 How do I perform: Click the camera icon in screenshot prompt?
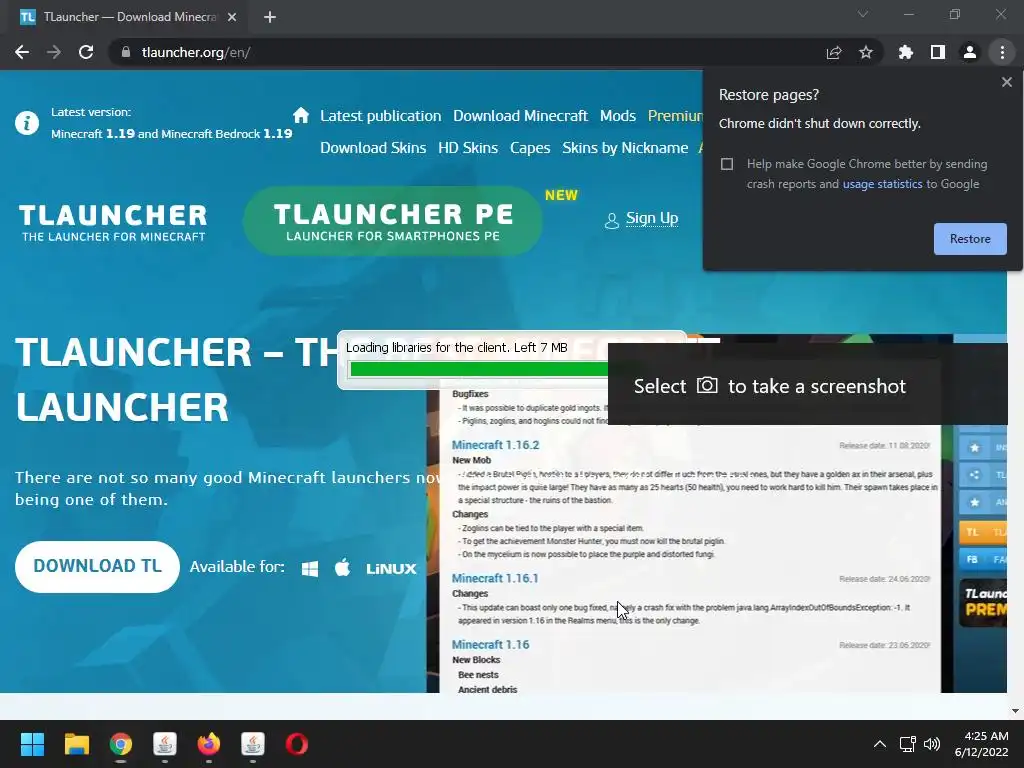(x=707, y=385)
